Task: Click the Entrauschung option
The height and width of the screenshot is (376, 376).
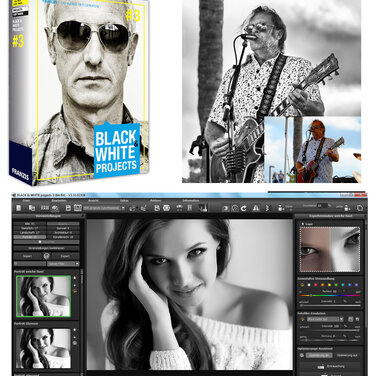Action: point(329,367)
